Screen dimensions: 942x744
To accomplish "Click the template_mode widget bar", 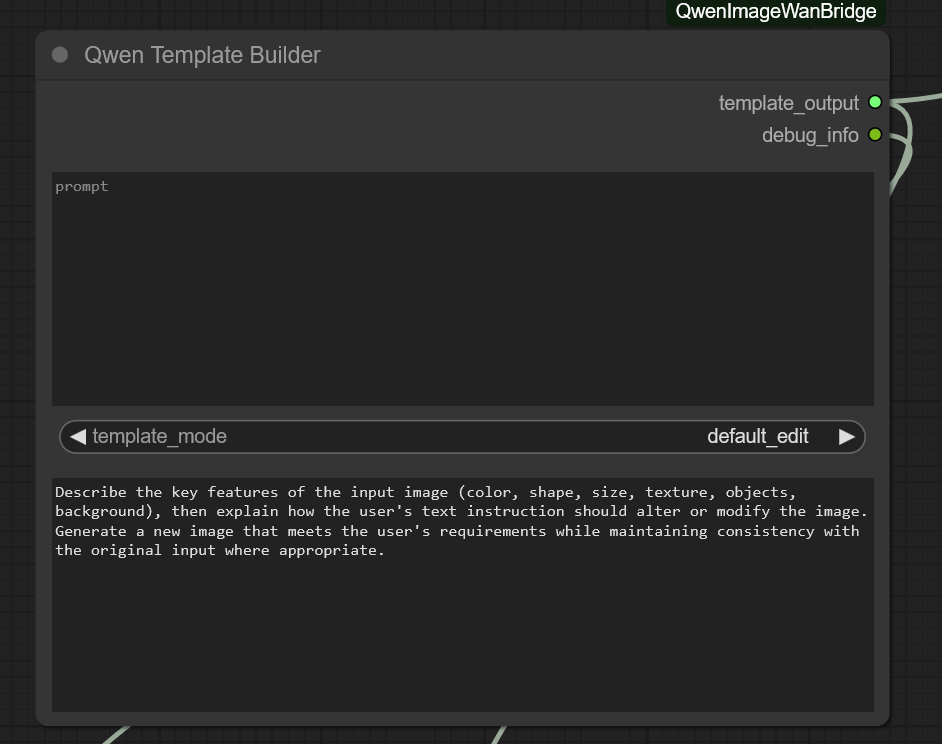I will point(460,436).
